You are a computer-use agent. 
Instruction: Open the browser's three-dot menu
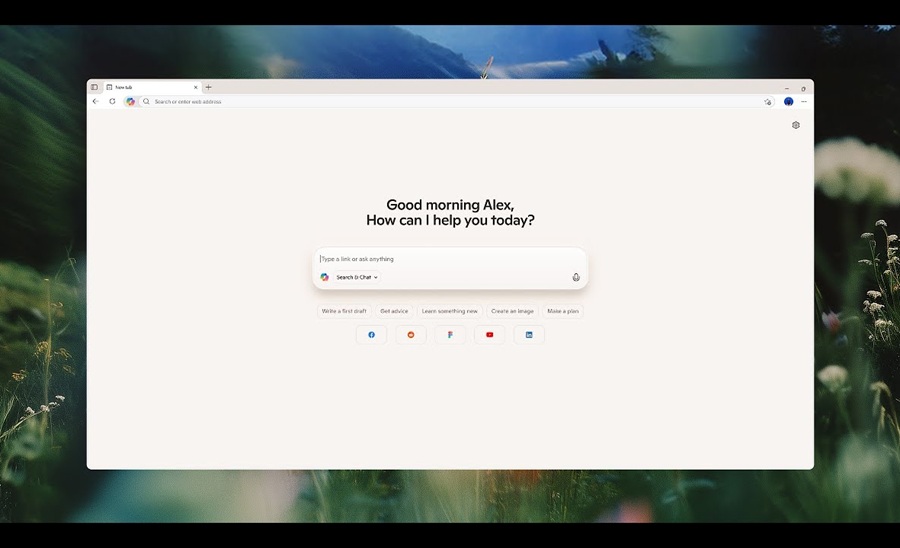coord(804,101)
